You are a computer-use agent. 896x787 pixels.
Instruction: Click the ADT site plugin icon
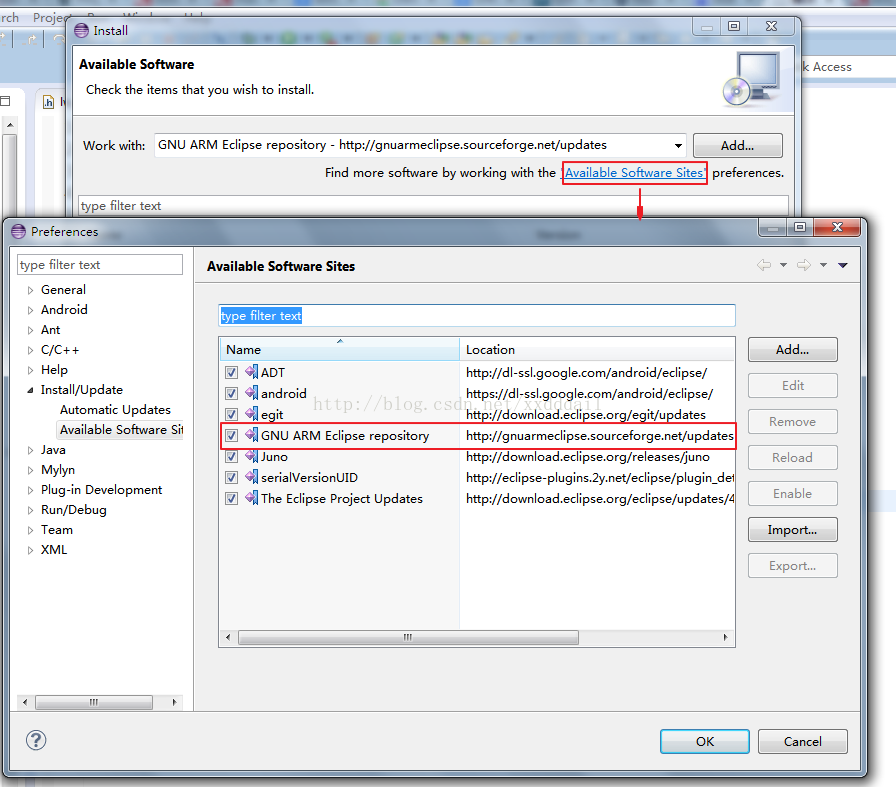pyautogui.click(x=251, y=372)
